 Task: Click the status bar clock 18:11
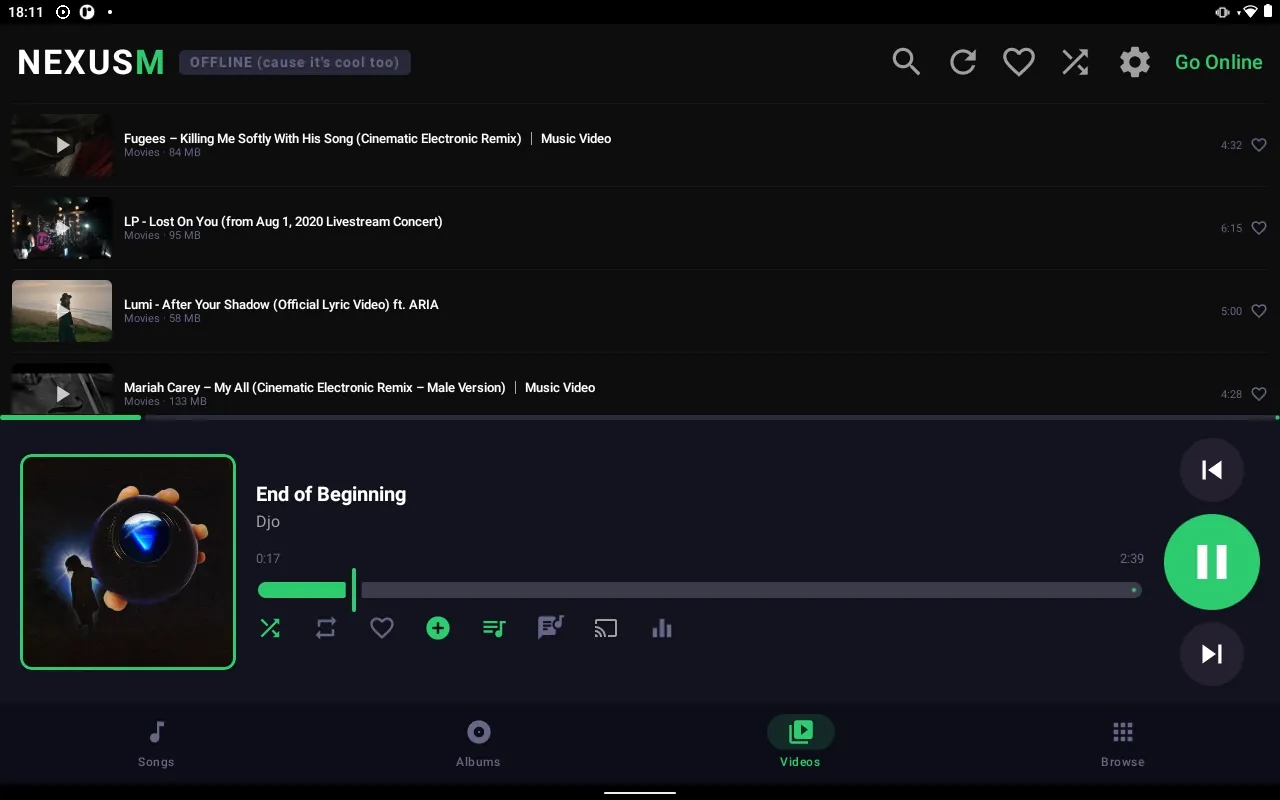pyautogui.click(x=26, y=12)
